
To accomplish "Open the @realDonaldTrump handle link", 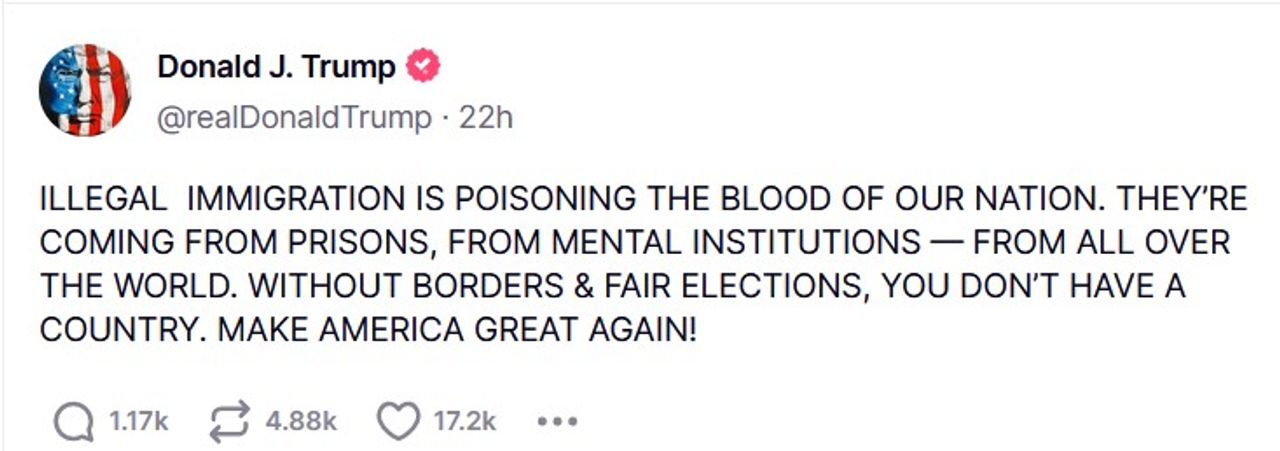I will [x=293, y=118].
